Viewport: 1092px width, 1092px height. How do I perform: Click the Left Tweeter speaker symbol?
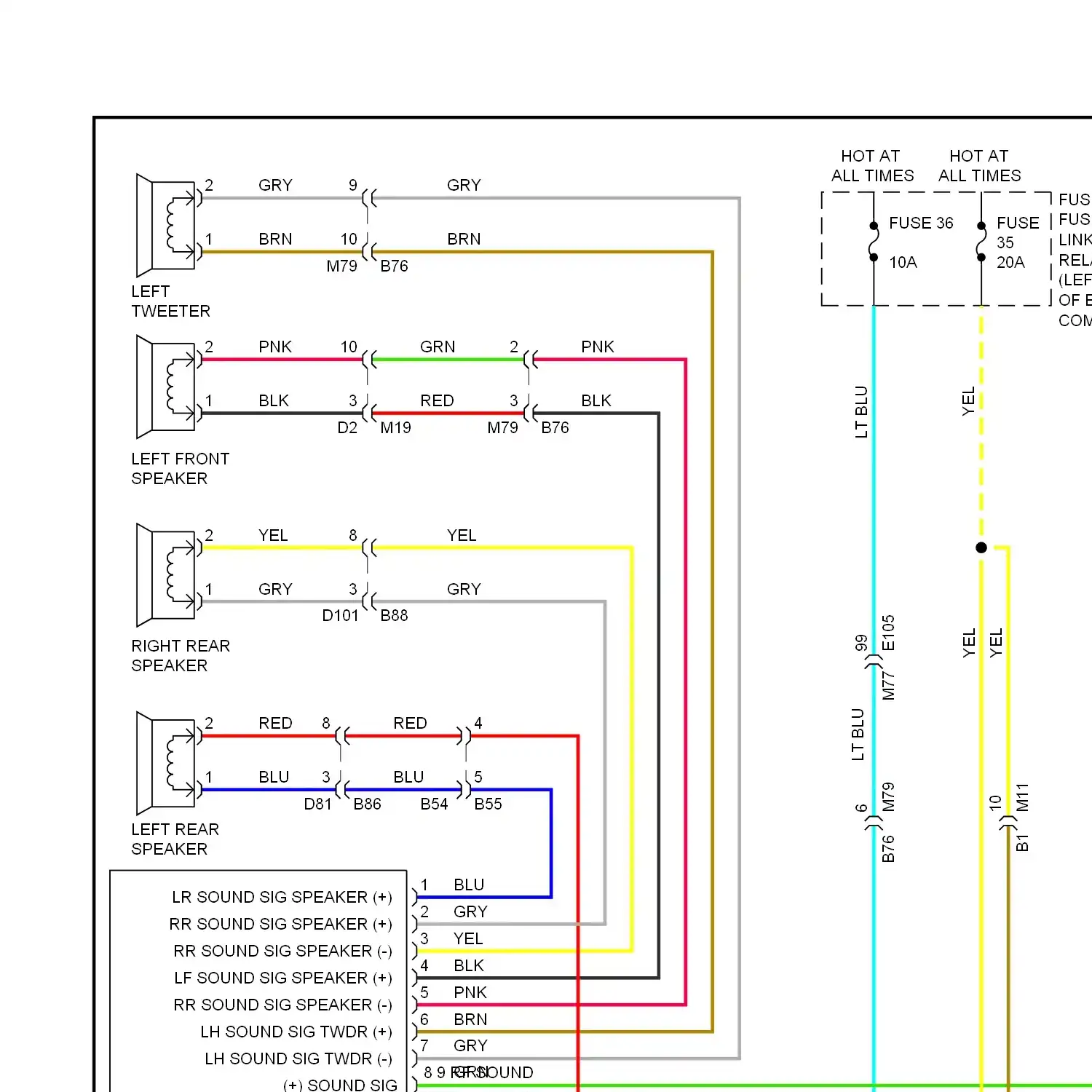[x=166, y=226]
